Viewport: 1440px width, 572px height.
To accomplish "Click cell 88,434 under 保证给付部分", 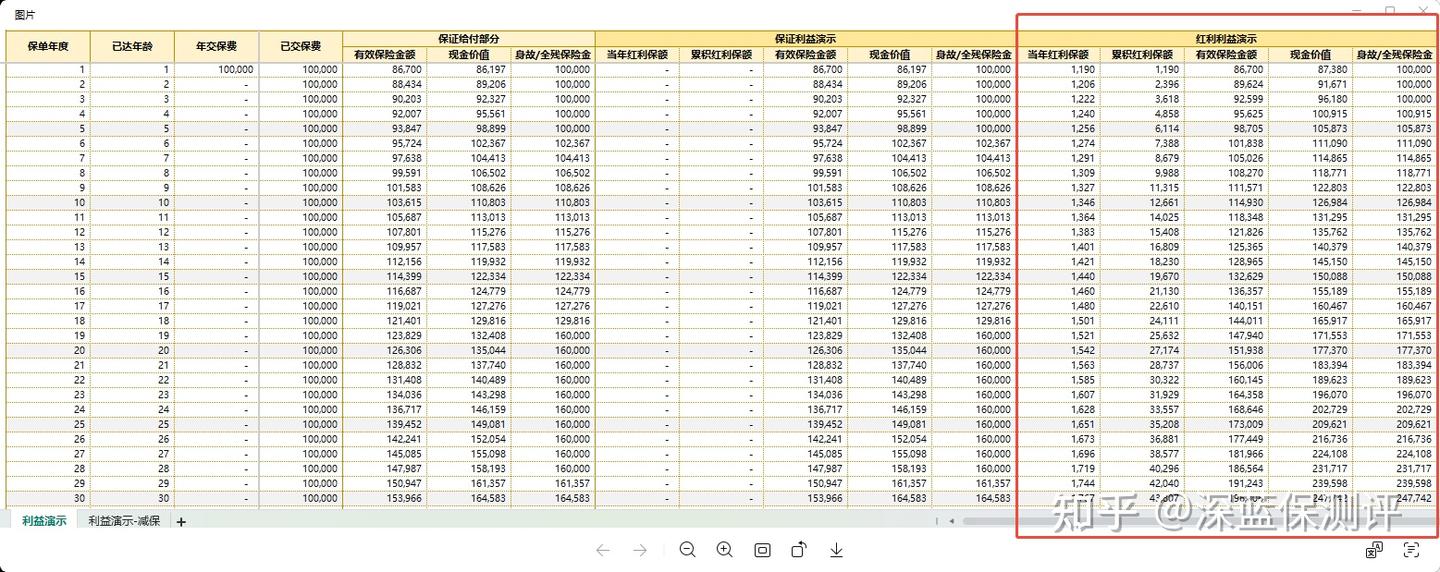I will [x=384, y=85].
